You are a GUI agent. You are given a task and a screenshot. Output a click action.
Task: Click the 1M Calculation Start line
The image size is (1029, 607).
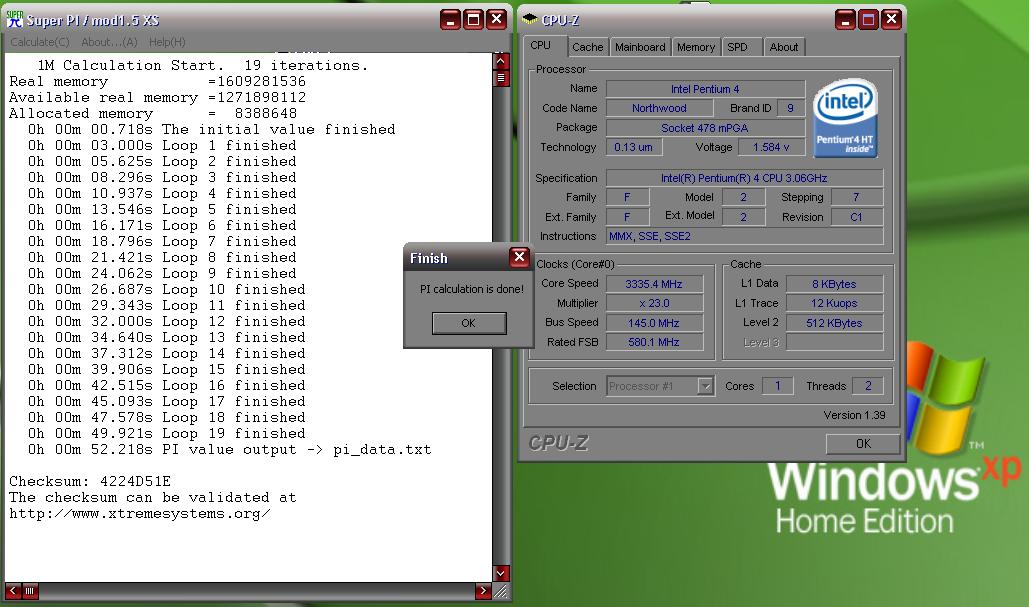[203, 66]
